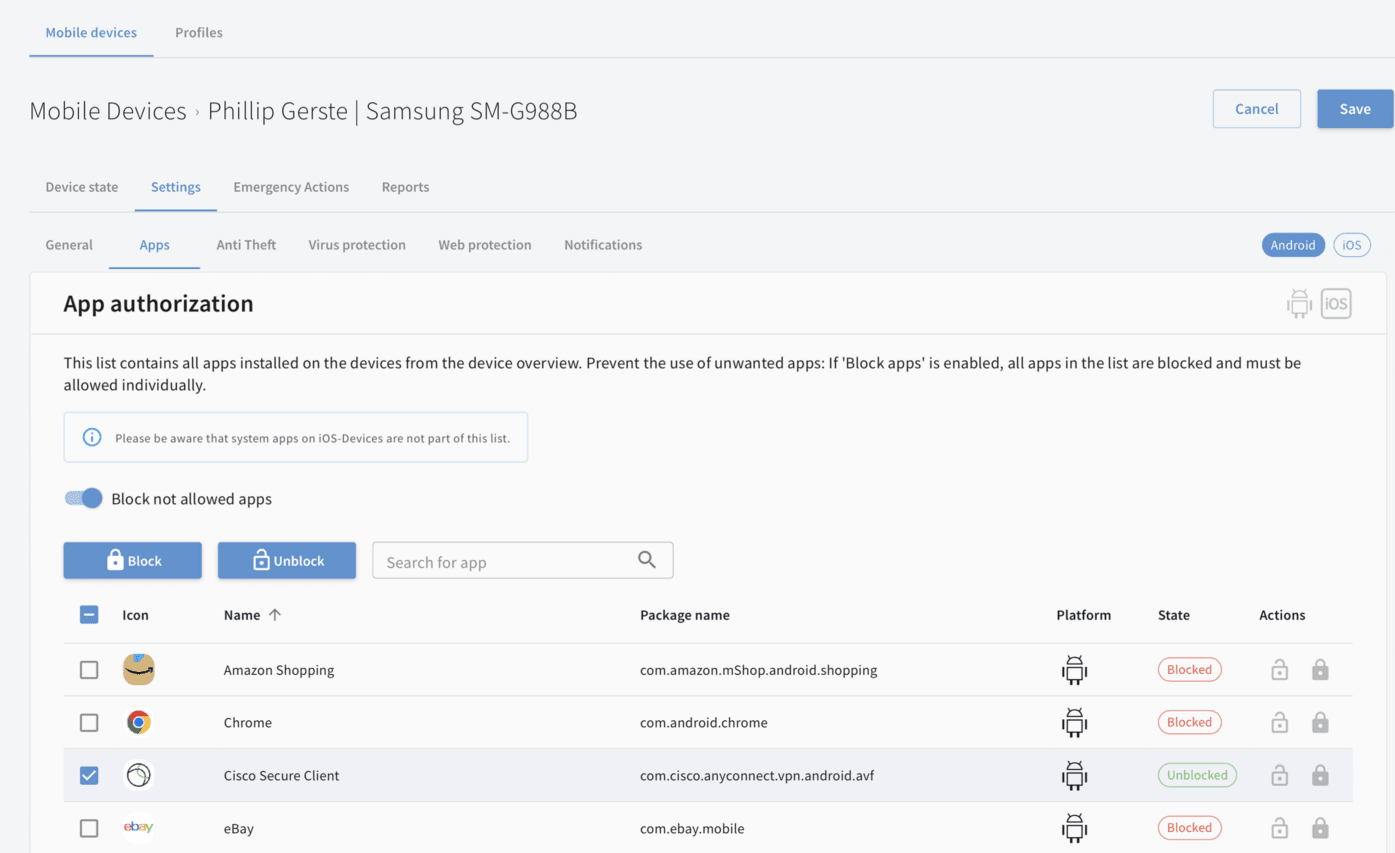Click closed lock icon in Amazon Shopping row
The height and width of the screenshot is (853, 1395).
pos(1320,670)
